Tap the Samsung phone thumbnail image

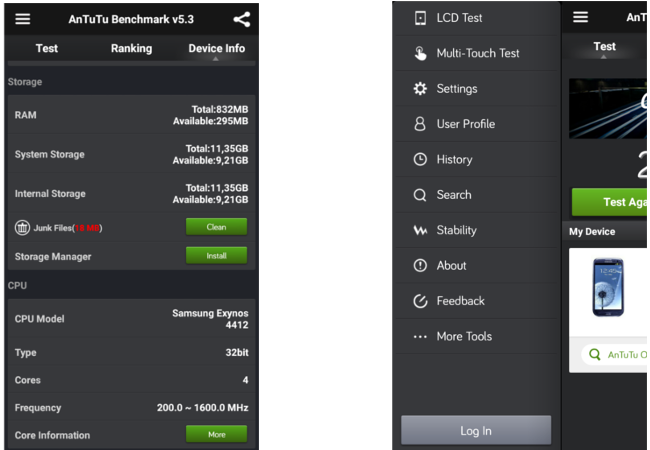[608, 287]
